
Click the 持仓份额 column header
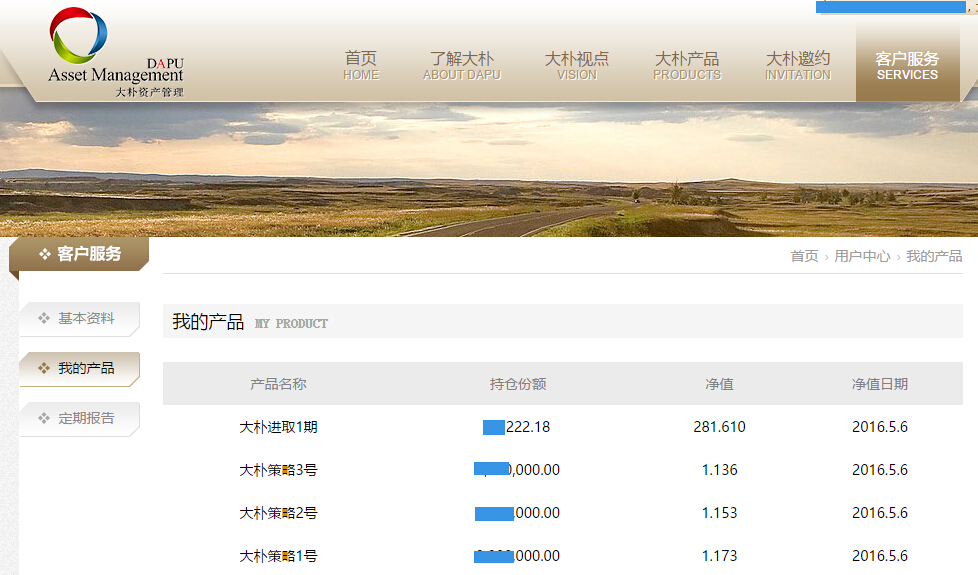[518, 384]
